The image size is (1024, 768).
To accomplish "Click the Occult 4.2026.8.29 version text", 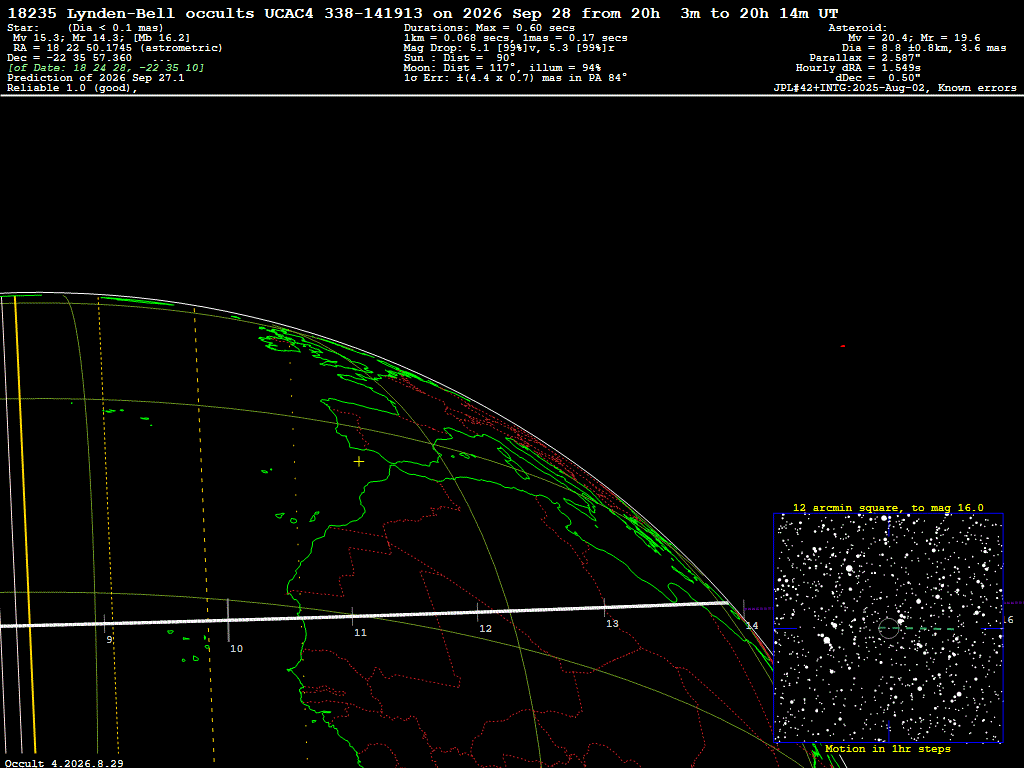I will [64, 763].
